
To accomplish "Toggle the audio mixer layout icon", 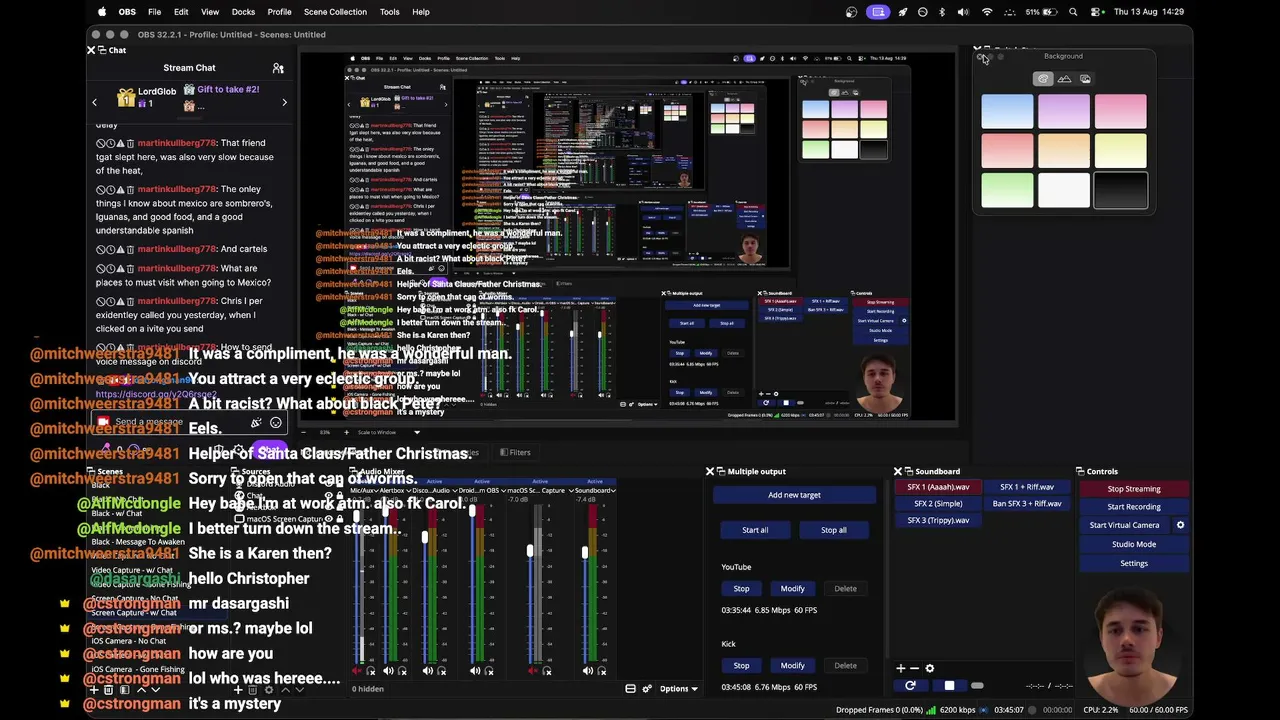I will (630, 689).
